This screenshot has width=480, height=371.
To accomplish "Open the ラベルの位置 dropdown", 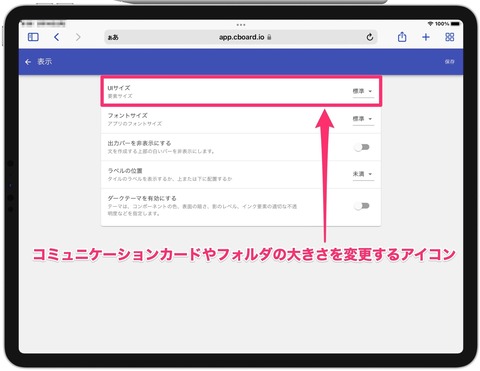I will [363, 174].
